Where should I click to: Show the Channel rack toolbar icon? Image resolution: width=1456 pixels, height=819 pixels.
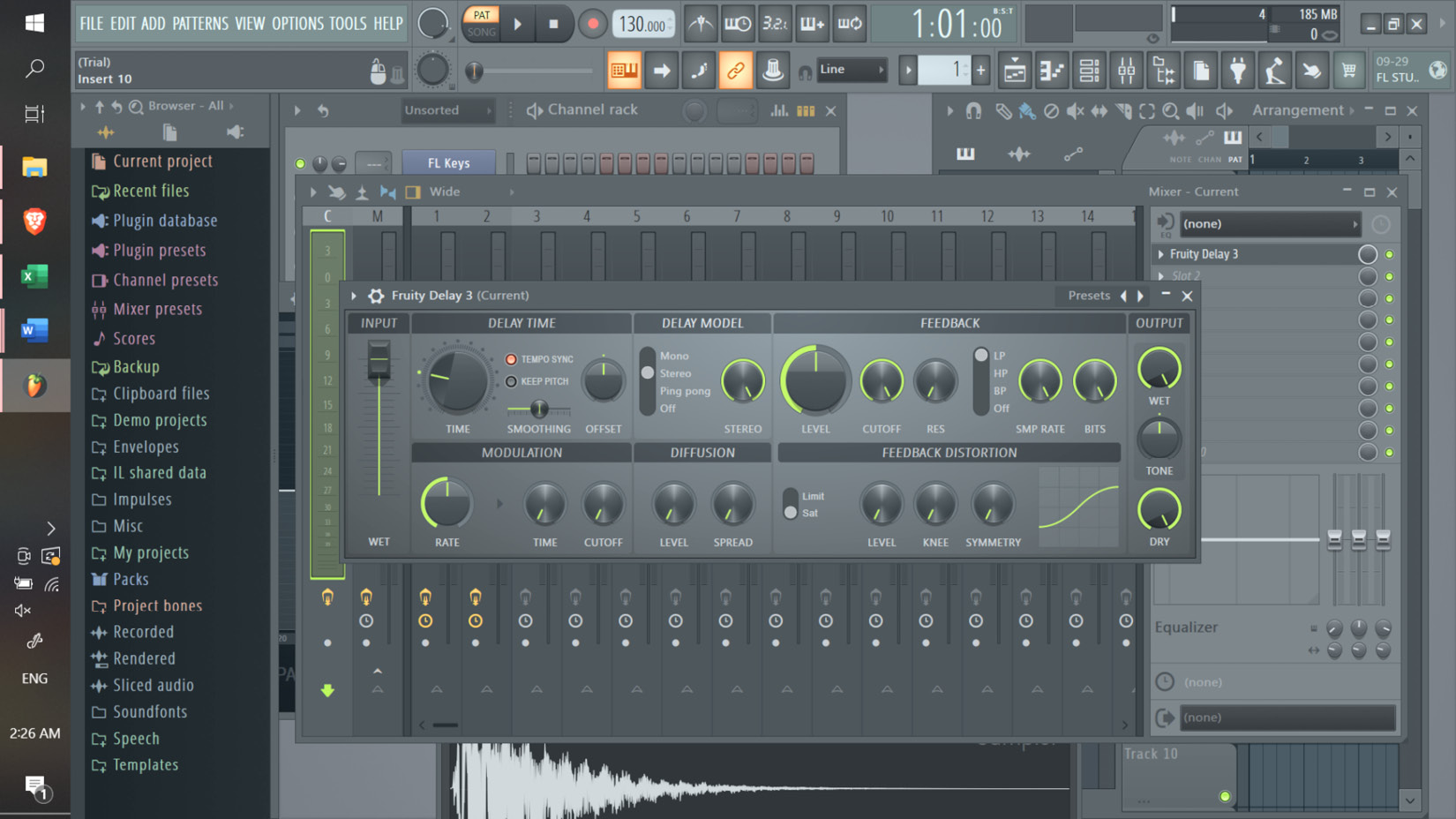pos(1089,71)
